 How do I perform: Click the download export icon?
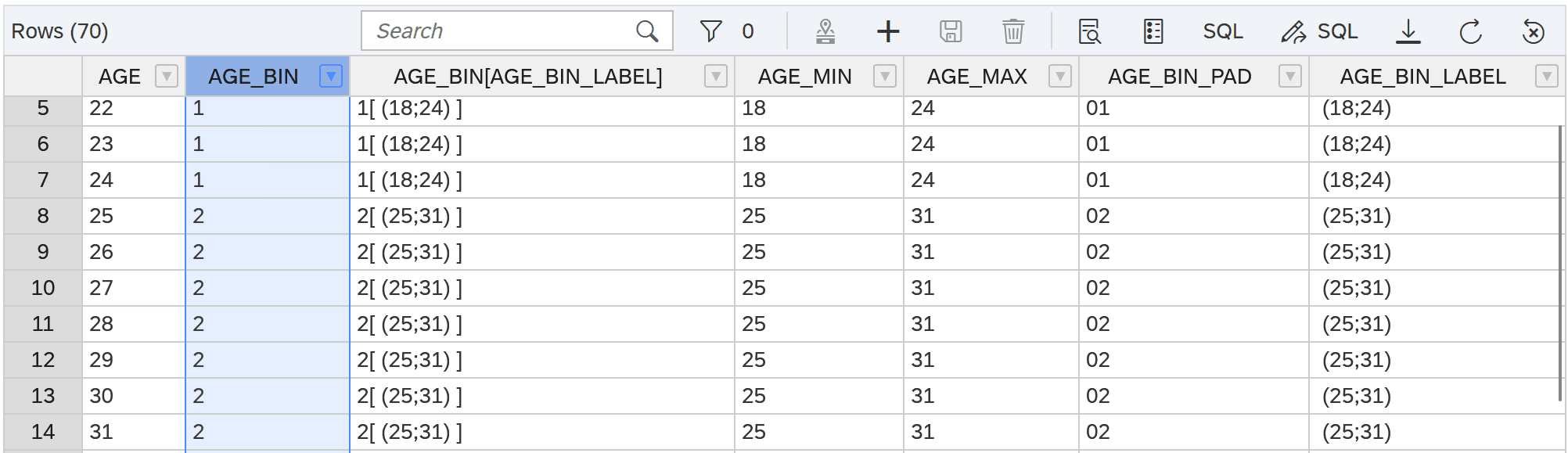(1408, 31)
